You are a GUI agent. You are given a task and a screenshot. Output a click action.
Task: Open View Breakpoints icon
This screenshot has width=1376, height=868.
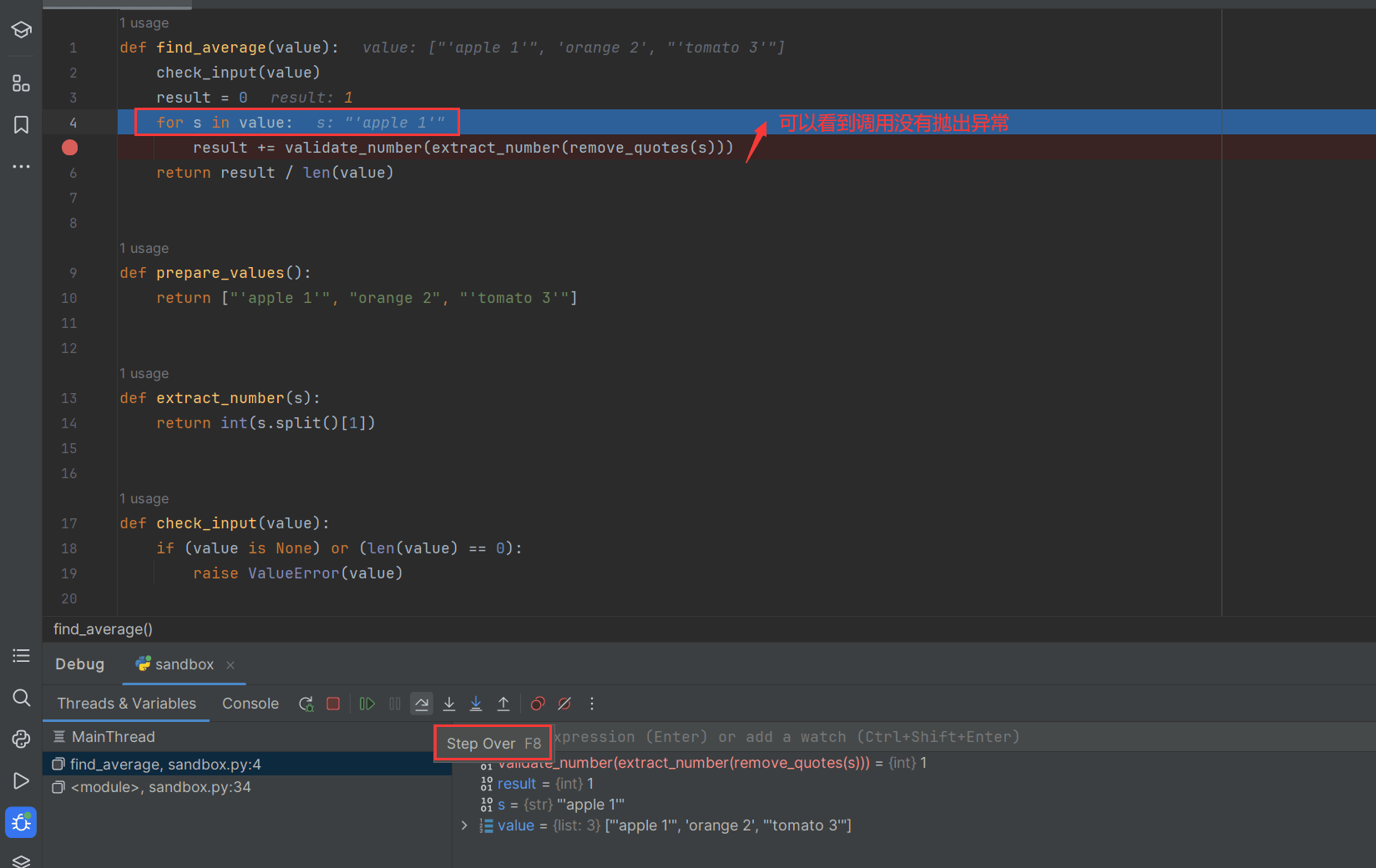tap(538, 704)
